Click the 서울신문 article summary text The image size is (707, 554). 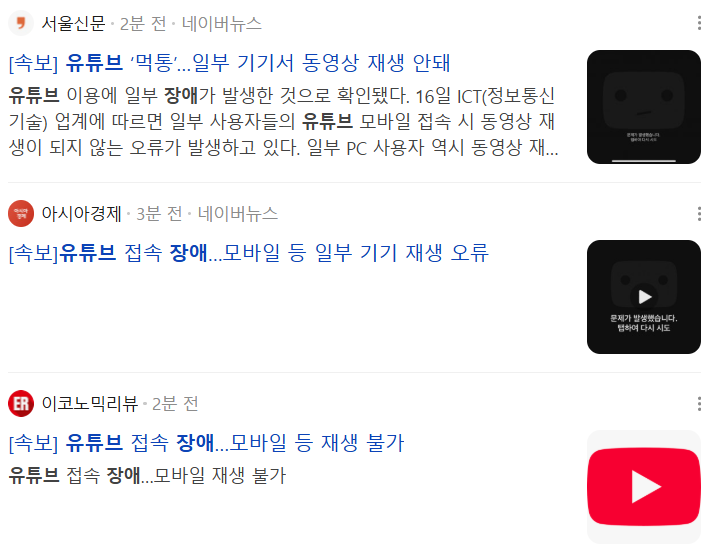[x=284, y=121]
